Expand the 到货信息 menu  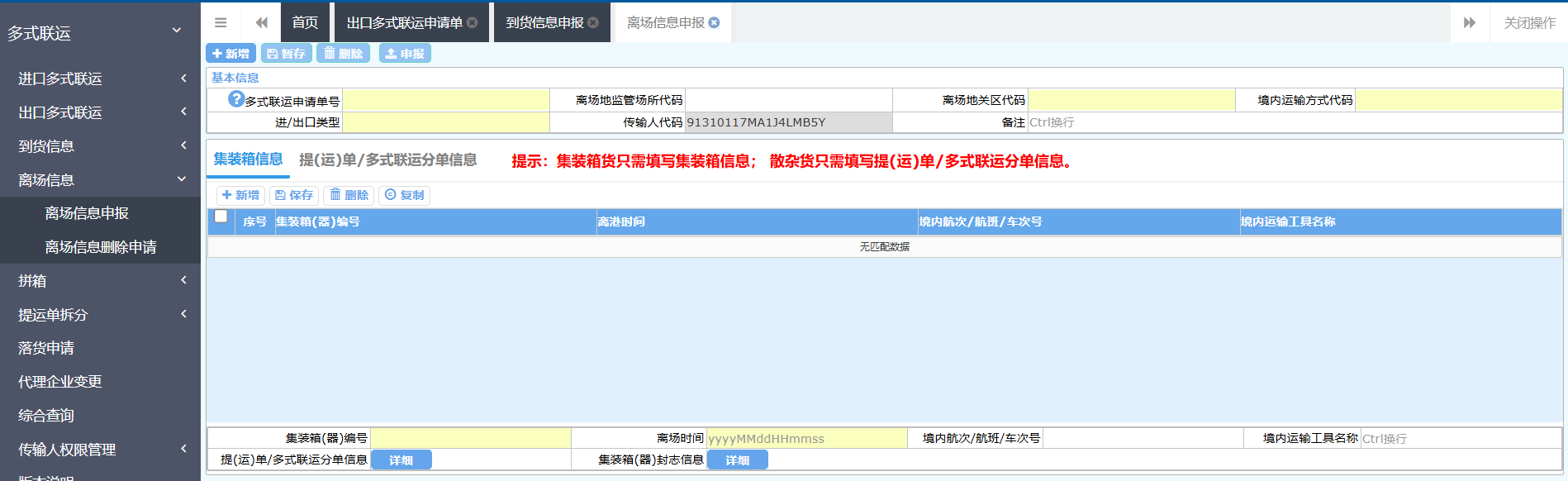tap(100, 146)
